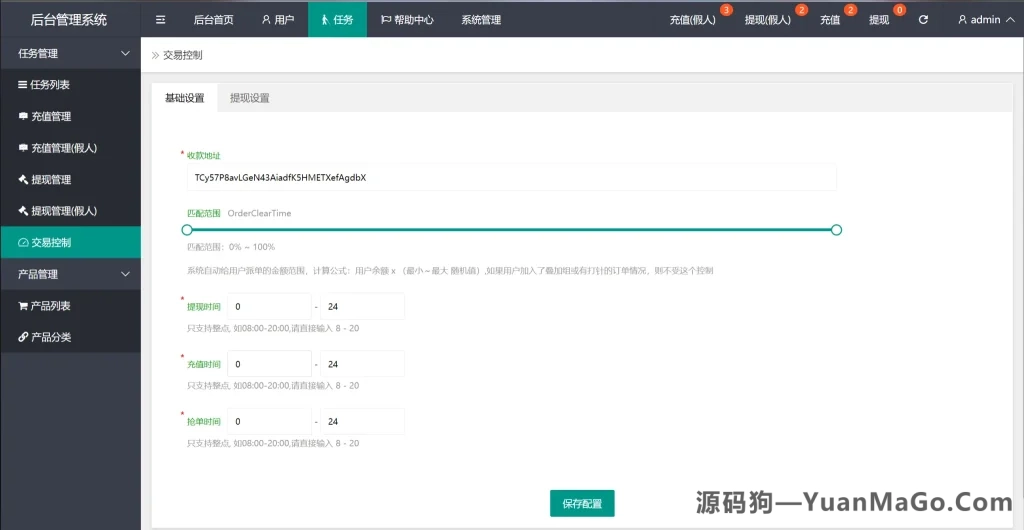Click the 提现时间 end hour field

click(362, 306)
